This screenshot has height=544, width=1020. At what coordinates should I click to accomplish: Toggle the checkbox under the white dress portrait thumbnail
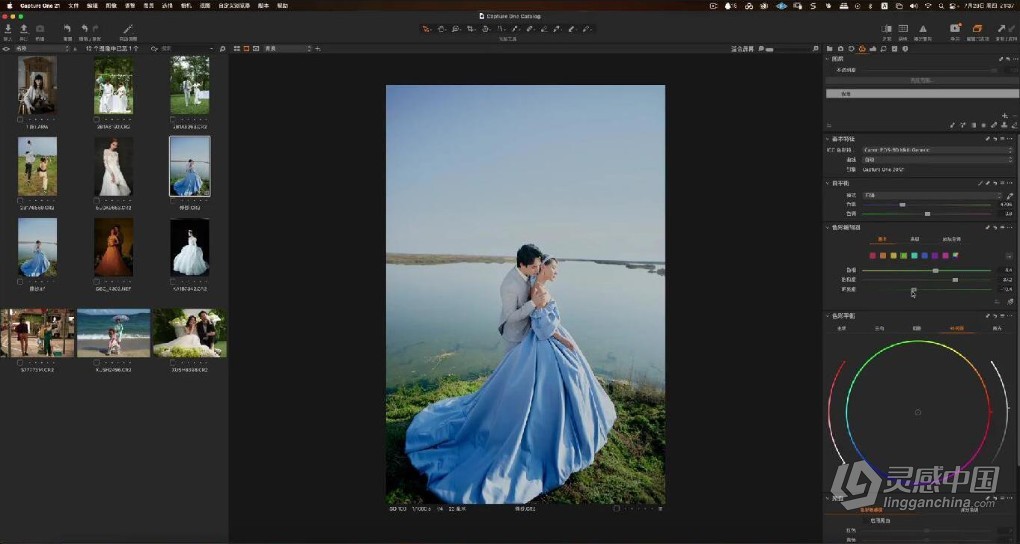(x=96, y=200)
